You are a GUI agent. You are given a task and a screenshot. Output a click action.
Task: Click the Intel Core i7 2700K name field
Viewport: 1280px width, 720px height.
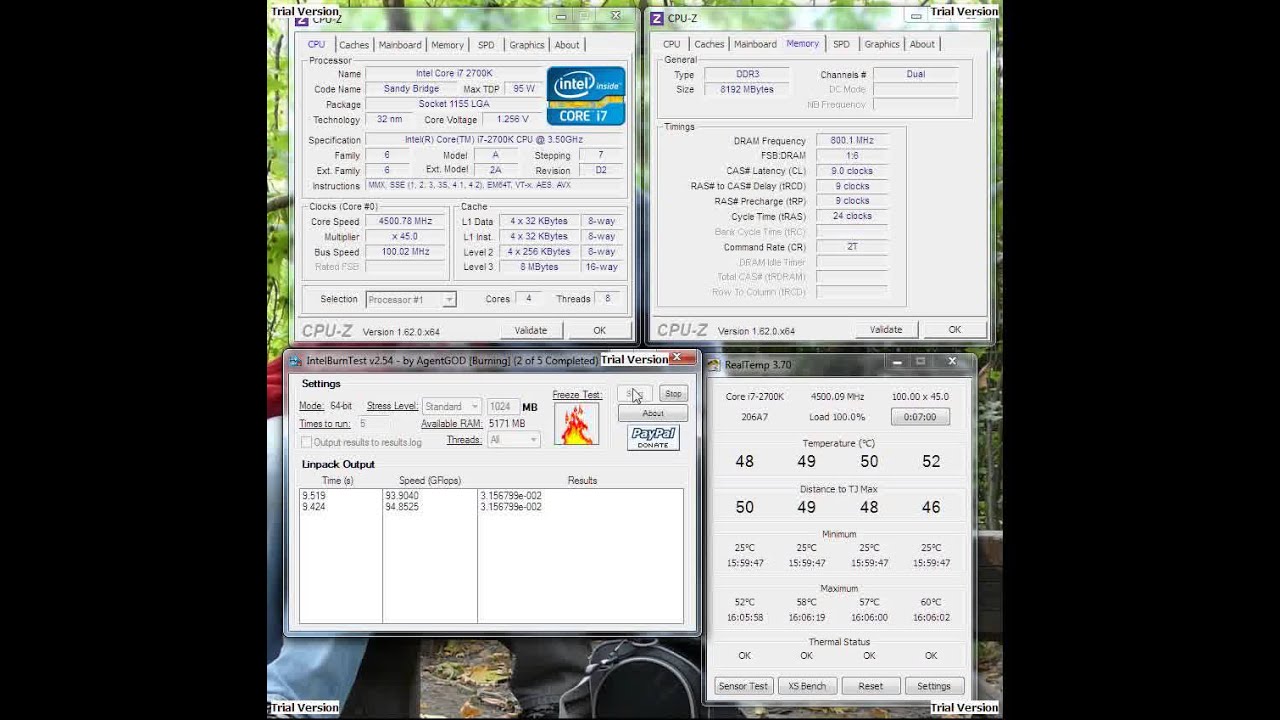[454, 74]
